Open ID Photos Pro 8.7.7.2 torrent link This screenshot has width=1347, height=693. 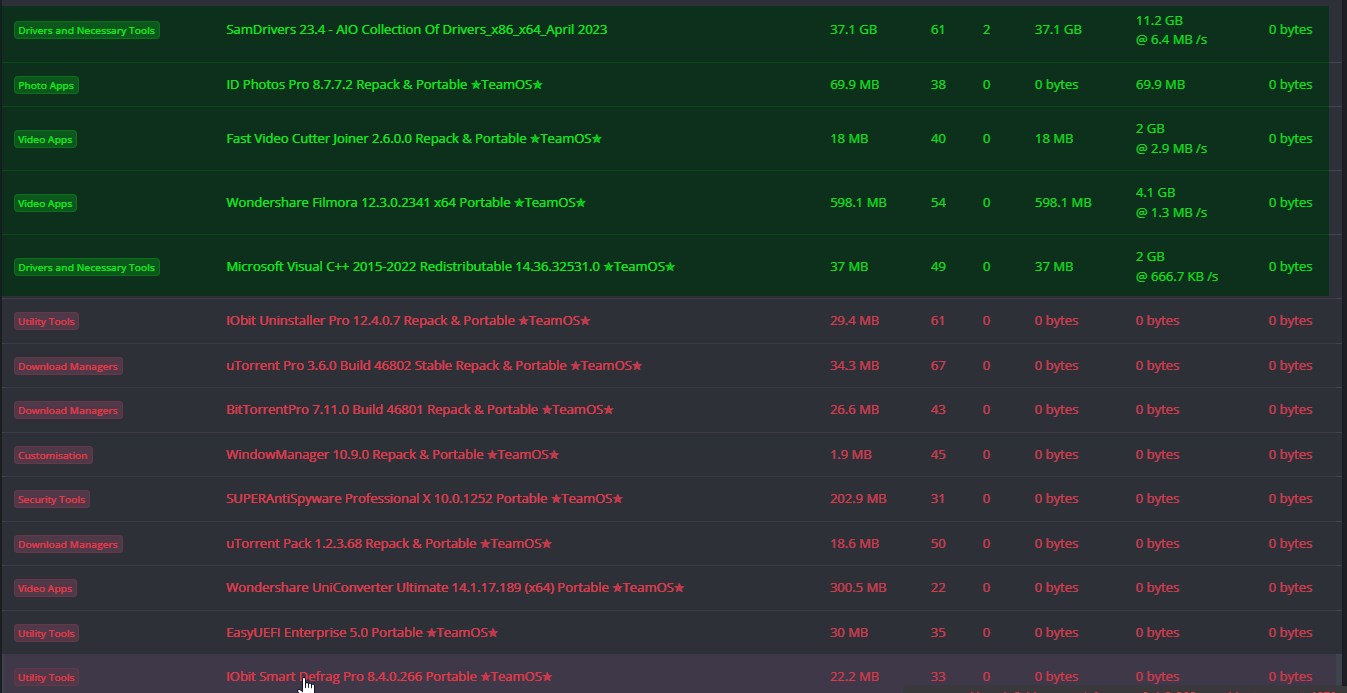(x=384, y=85)
